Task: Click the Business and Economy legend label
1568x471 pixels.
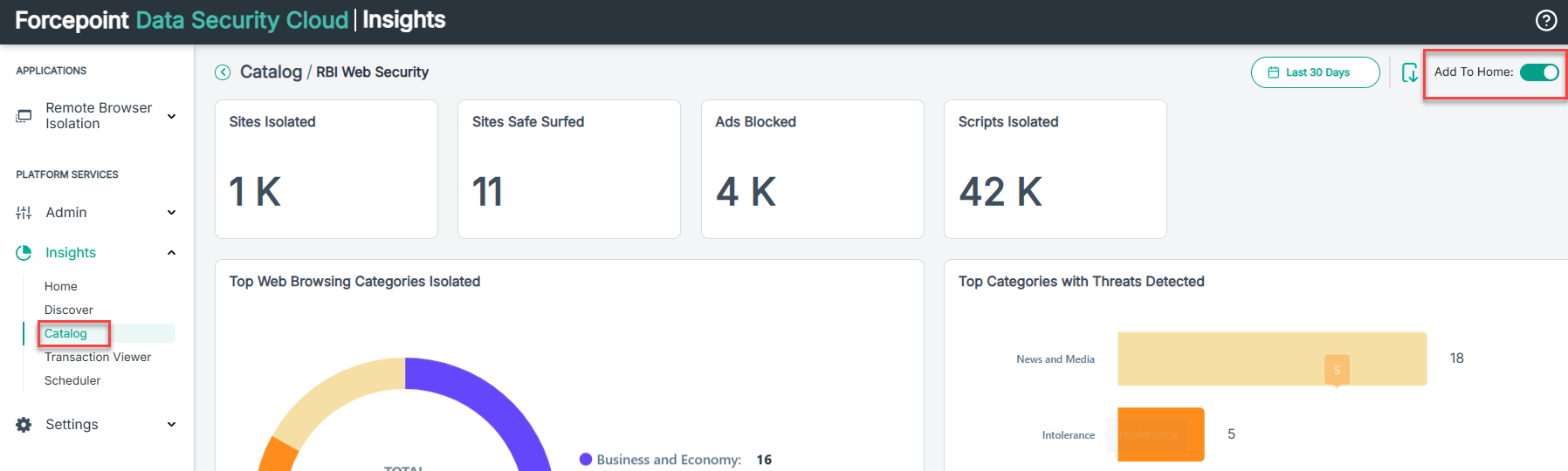Action: 669,460
